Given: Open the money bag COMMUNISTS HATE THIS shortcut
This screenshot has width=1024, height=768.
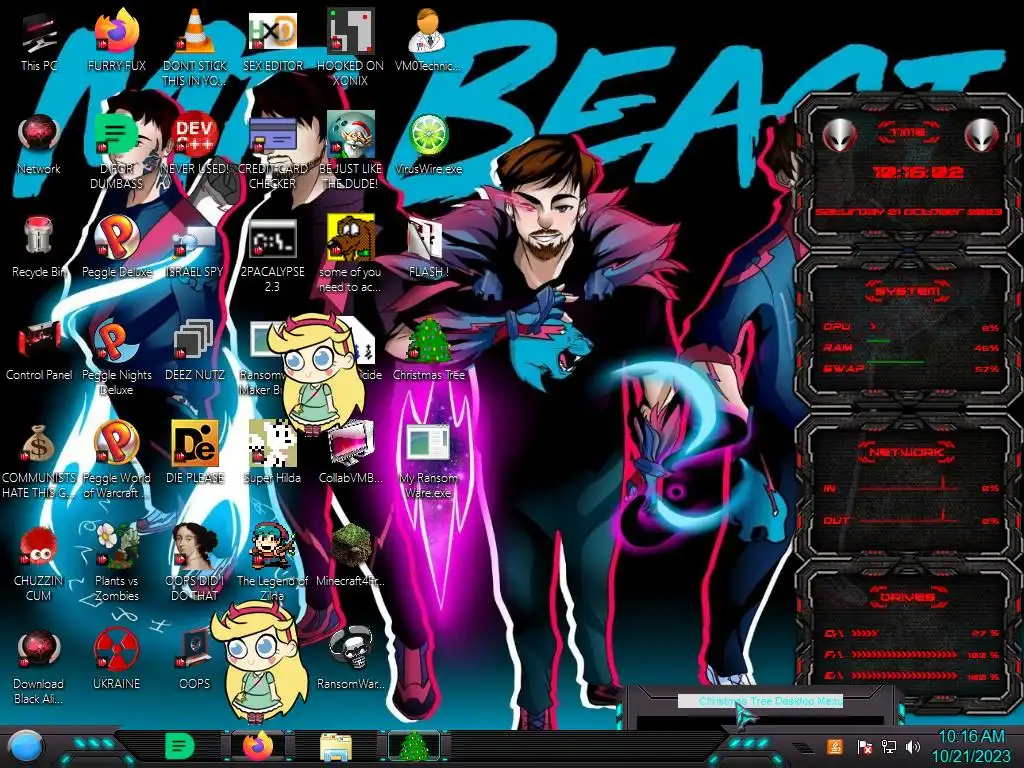Looking at the screenshot, I should coord(39,461).
